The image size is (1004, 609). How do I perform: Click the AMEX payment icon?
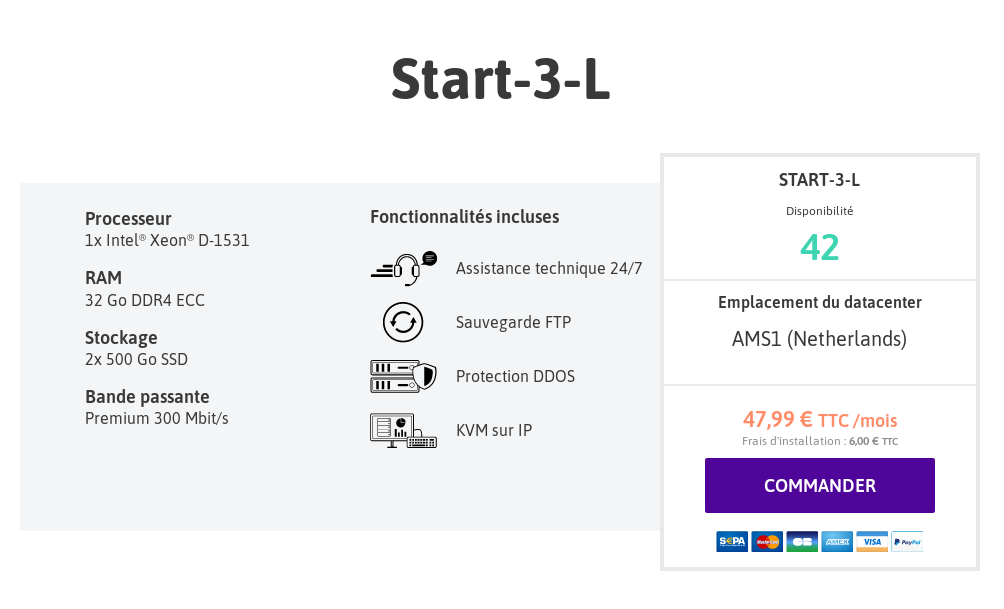pos(837,541)
